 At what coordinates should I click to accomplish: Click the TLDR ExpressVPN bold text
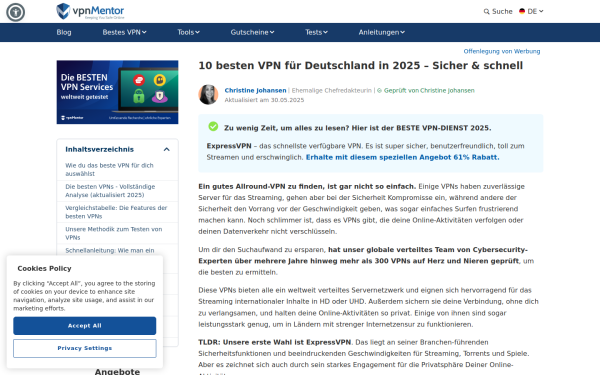point(274,342)
